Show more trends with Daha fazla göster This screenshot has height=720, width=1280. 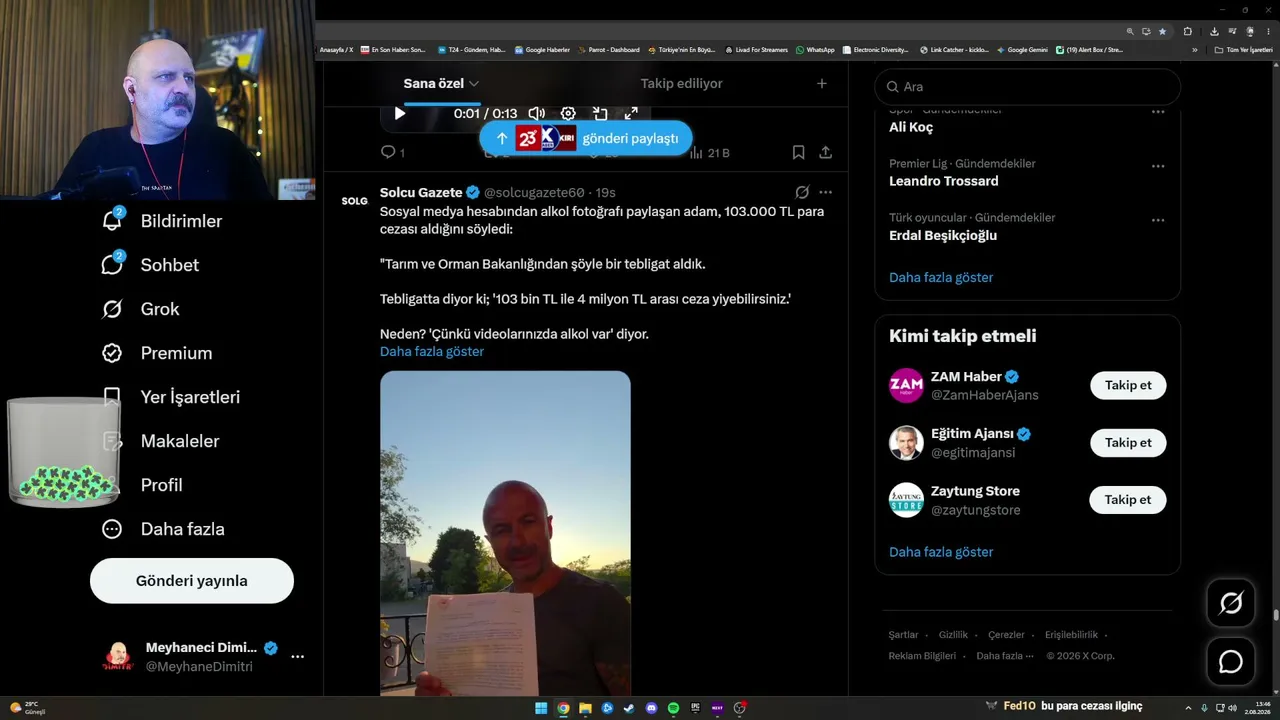pos(941,277)
